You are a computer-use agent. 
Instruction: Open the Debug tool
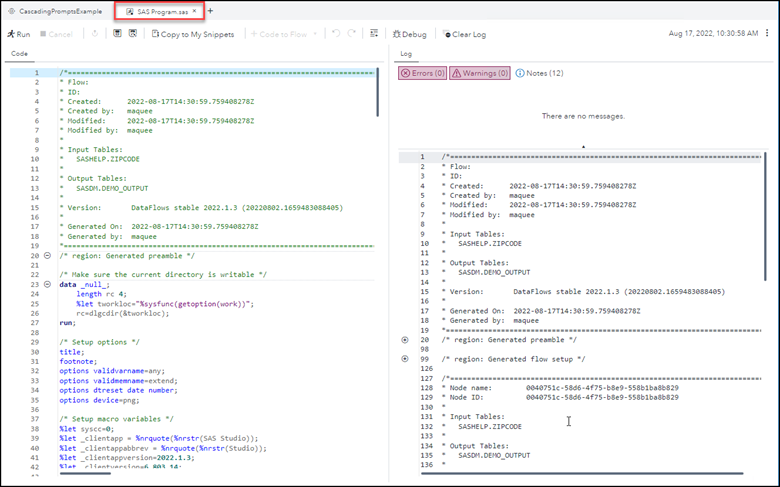(x=409, y=34)
